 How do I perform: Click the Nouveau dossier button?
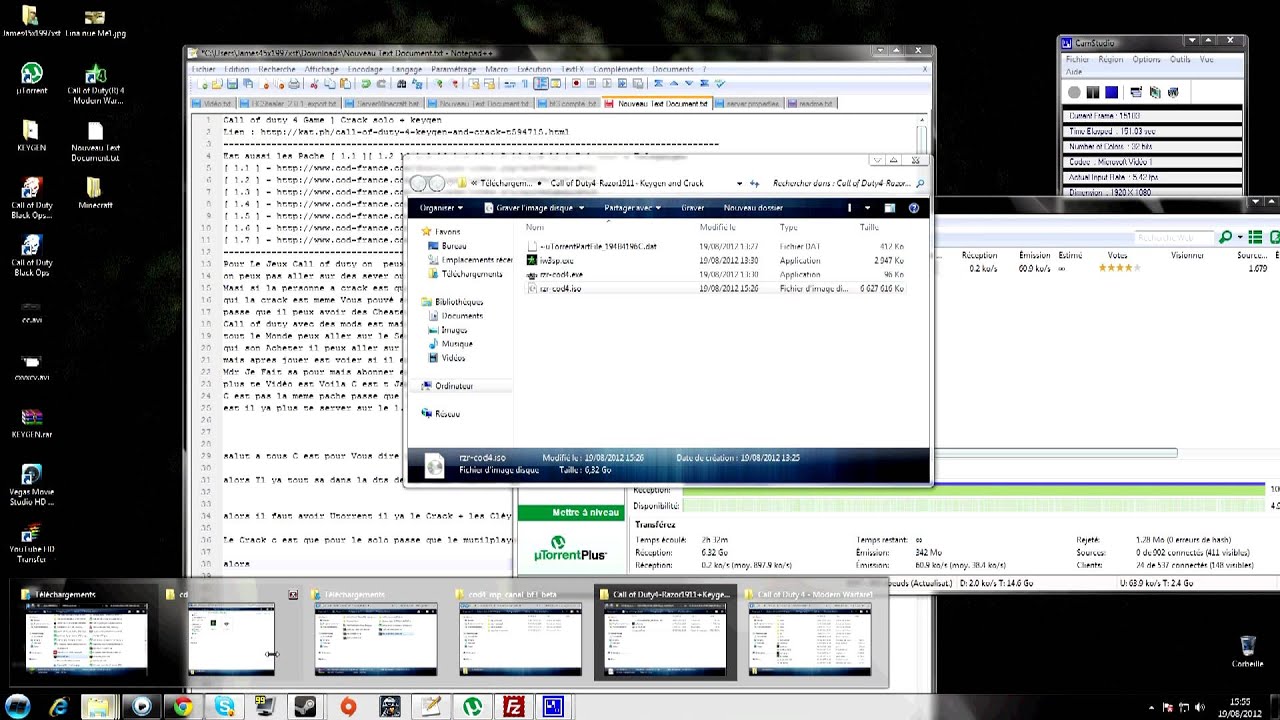(753, 208)
